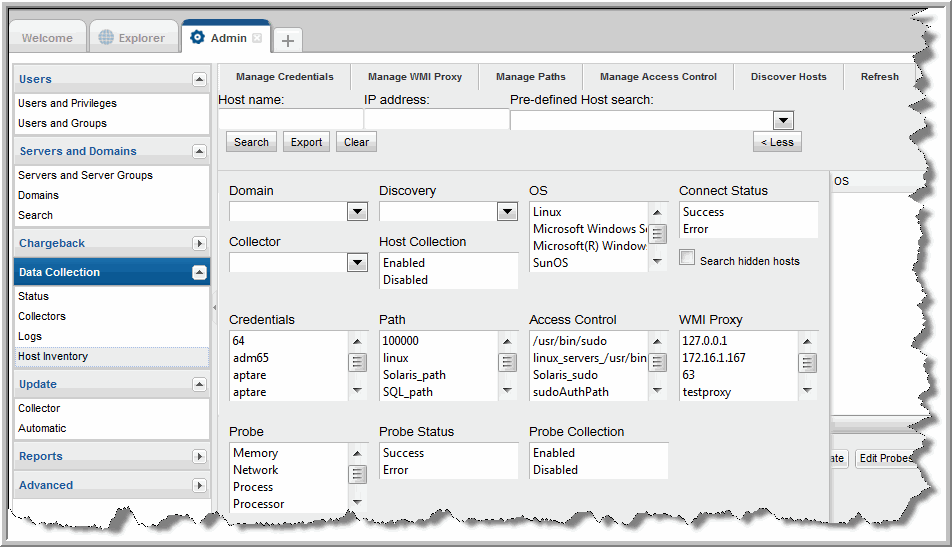Collapse the Data Collection section

point(199,272)
